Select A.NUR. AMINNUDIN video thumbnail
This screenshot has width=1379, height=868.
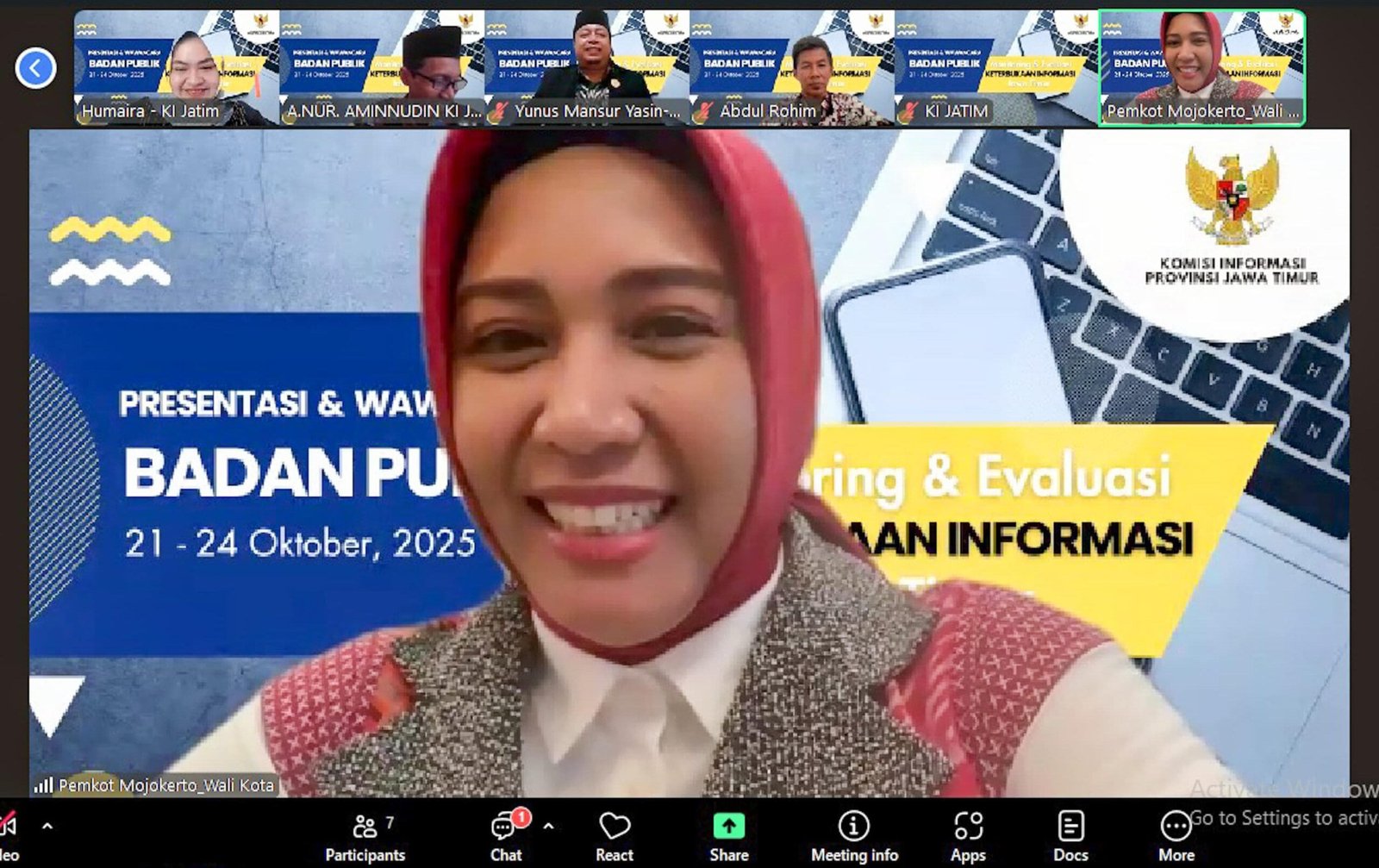382,68
